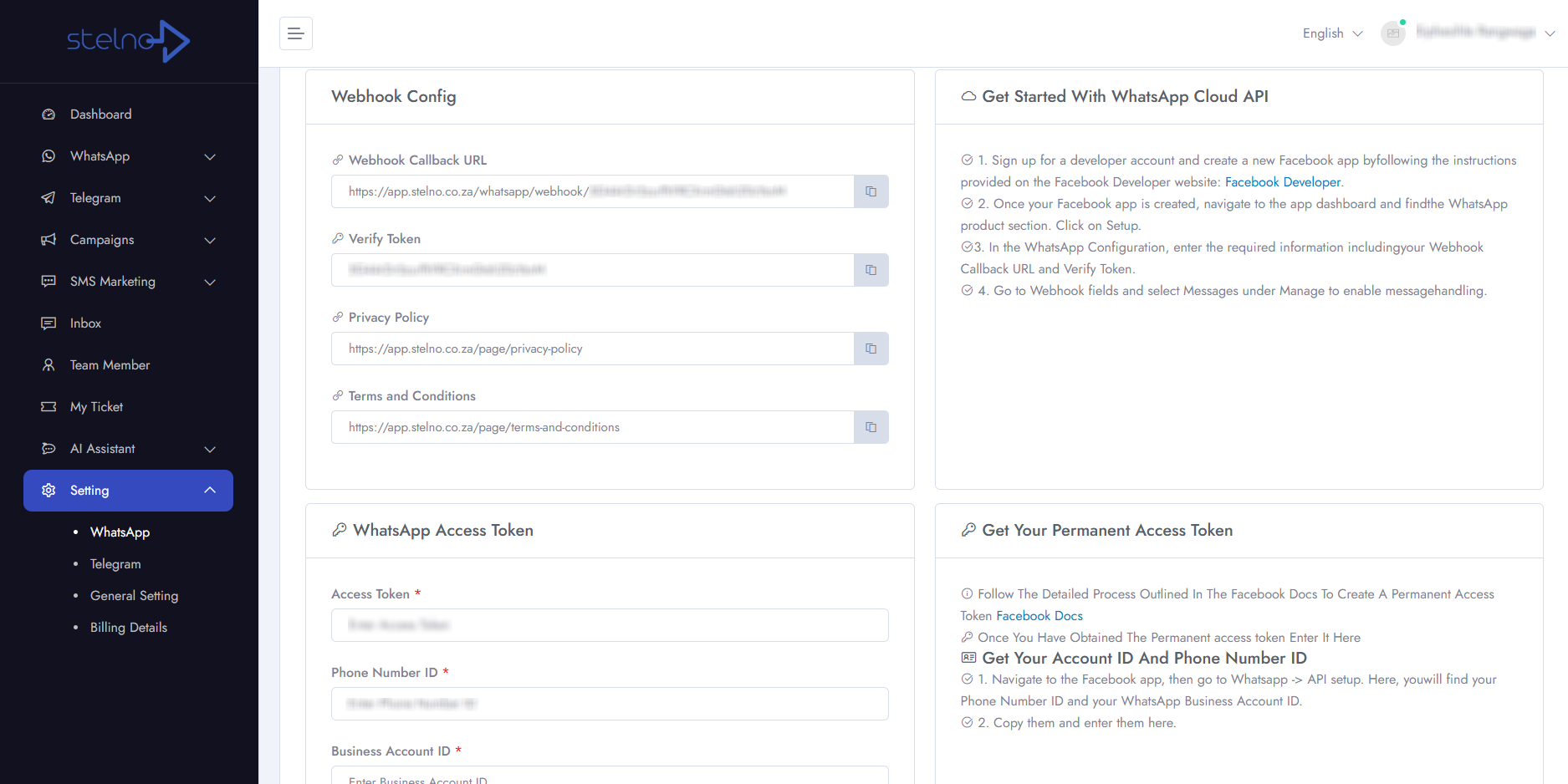Open the Facebook Developer link
This screenshot has width=1568, height=784.
pyautogui.click(x=1282, y=182)
